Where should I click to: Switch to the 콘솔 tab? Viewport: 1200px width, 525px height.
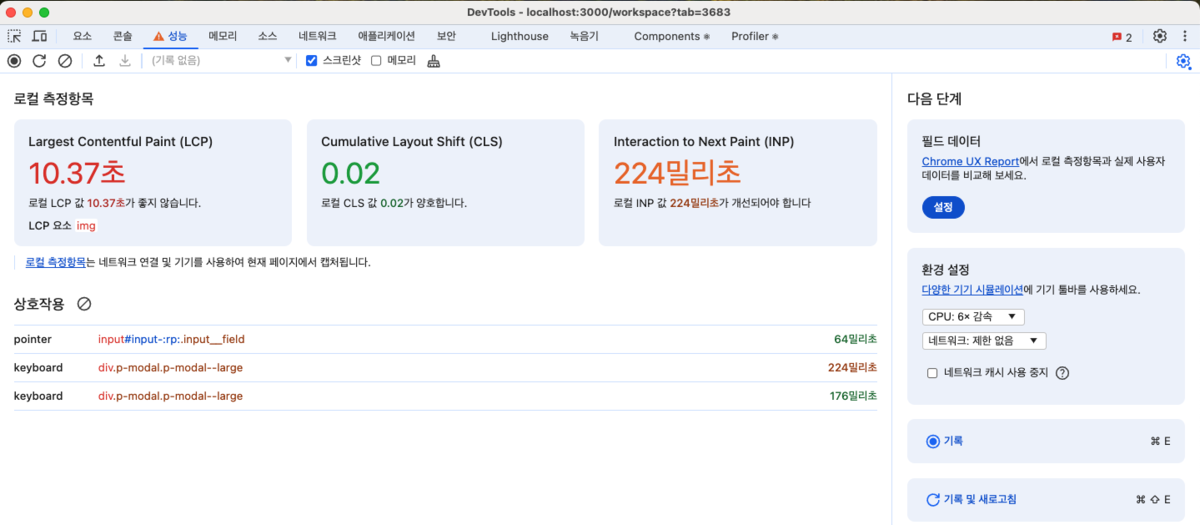[x=122, y=36]
